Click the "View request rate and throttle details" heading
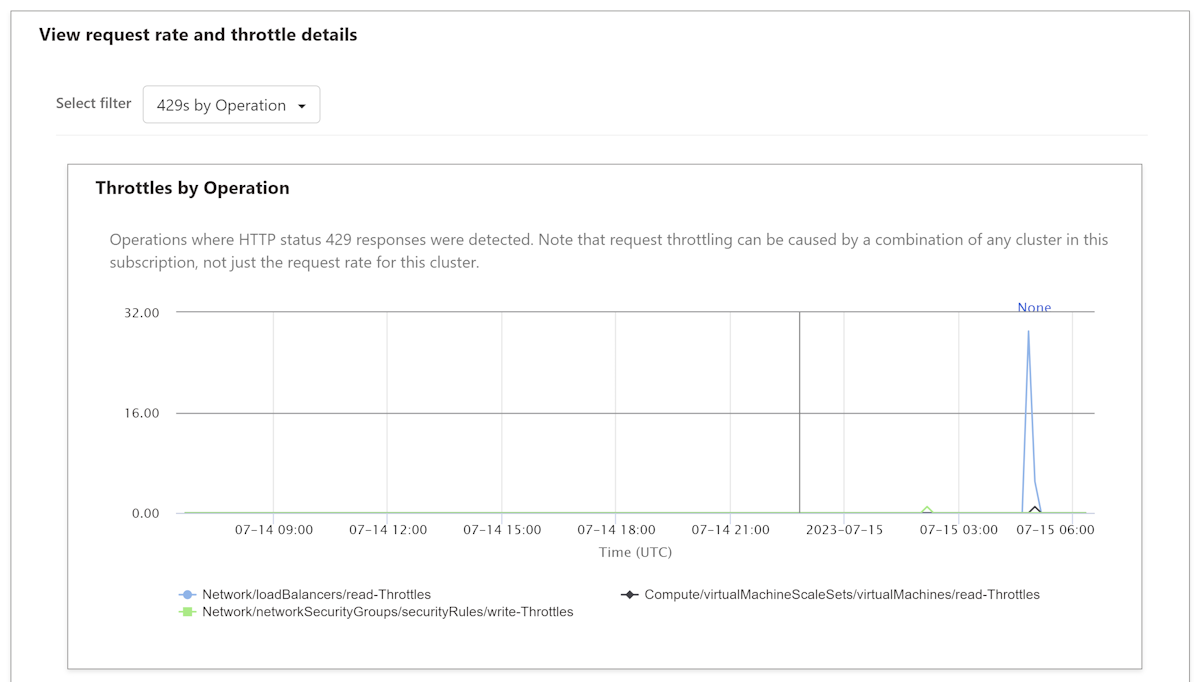 click(x=198, y=35)
